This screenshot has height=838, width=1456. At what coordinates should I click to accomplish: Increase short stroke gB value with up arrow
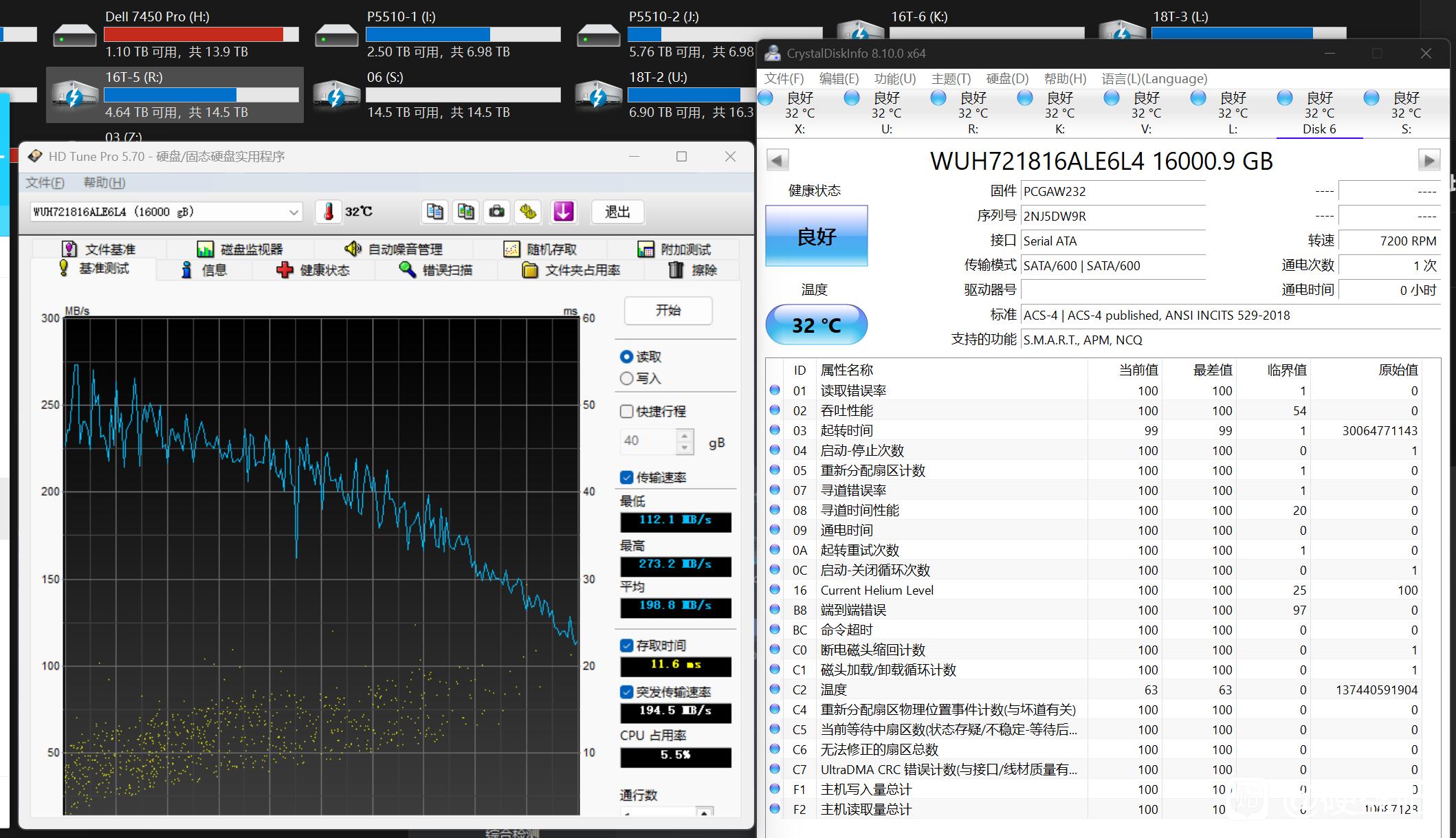point(684,434)
